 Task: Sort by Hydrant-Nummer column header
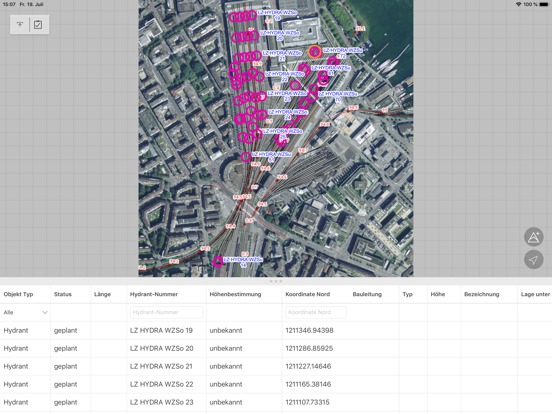(x=154, y=294)
